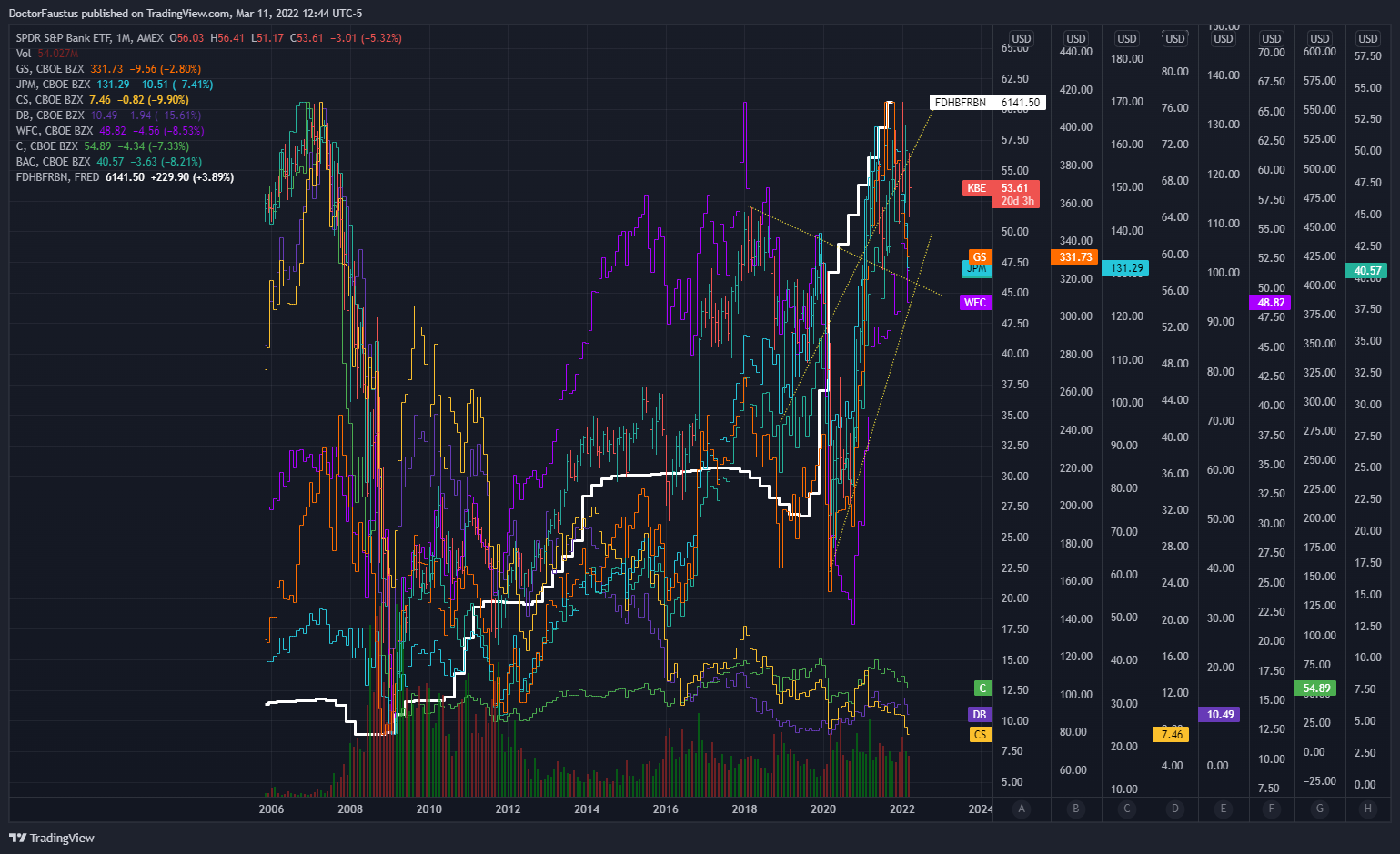Click the green 54.89 price label
1400x854 pixels.
click(x=1316, y=688)
